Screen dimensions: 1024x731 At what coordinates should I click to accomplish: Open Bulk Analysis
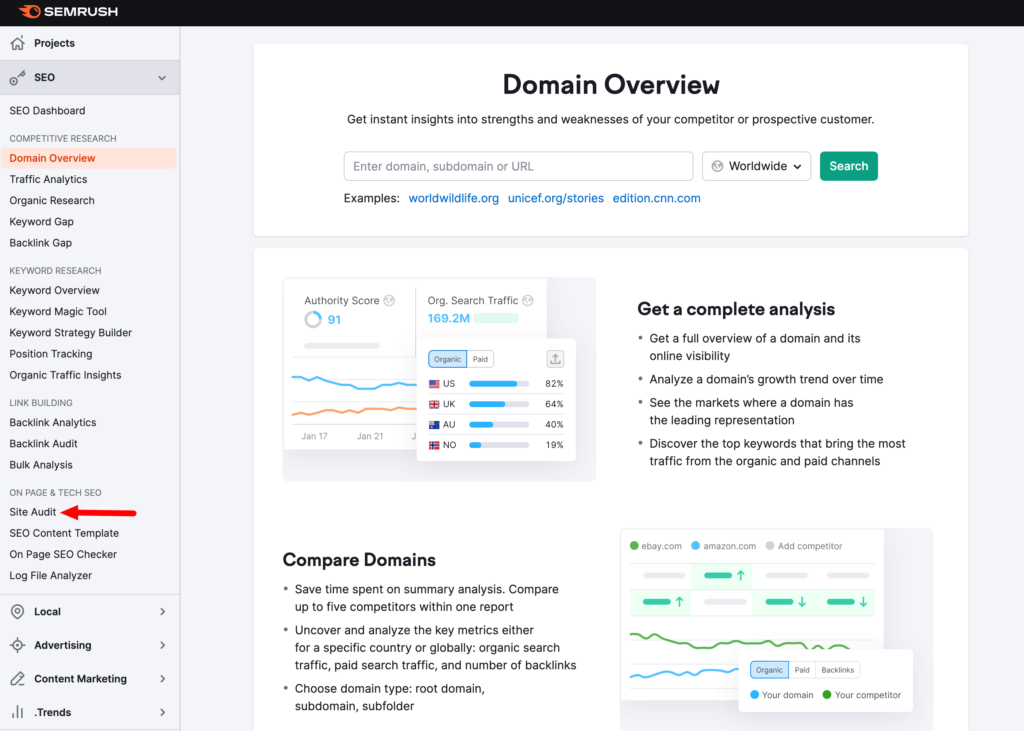click(40, 465)
